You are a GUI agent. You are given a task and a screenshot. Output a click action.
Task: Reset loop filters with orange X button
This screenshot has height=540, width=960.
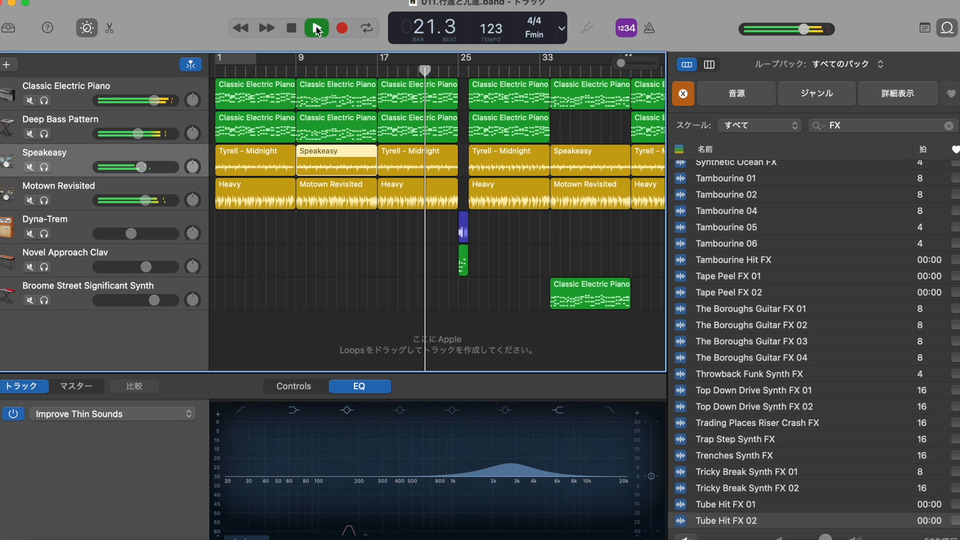point(683,94)
